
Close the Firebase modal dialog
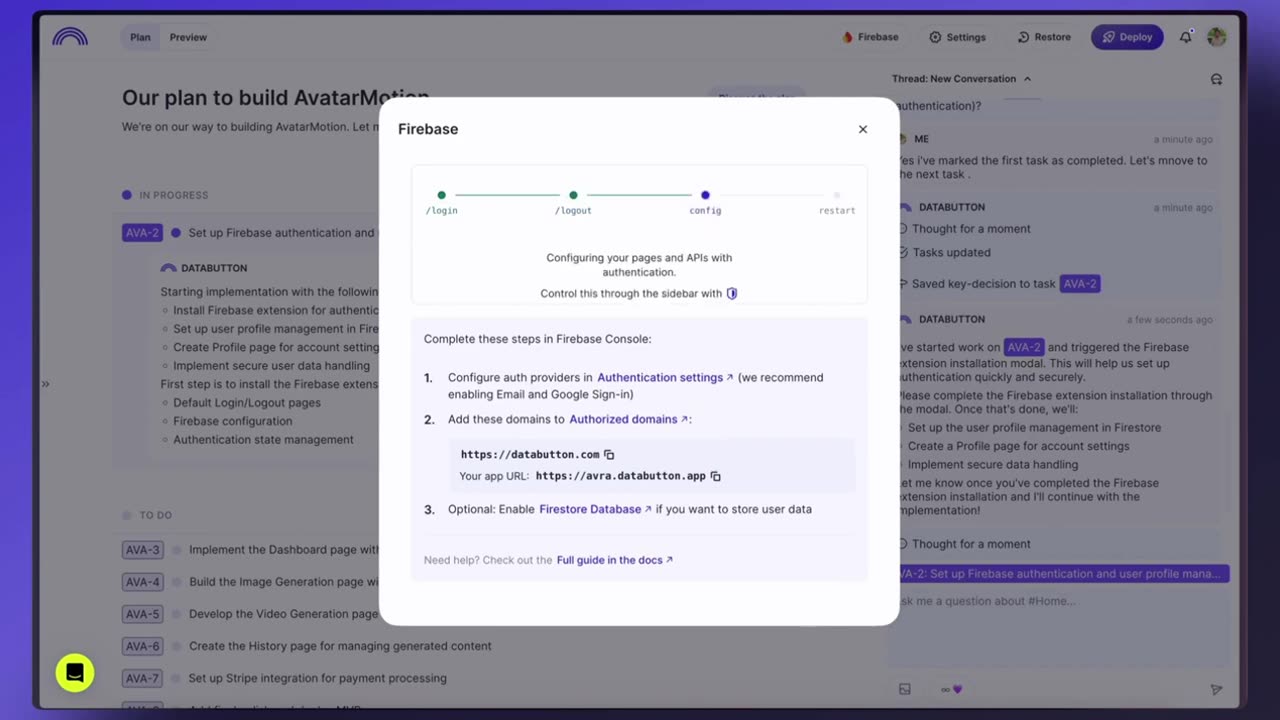[x=863, y=129]
